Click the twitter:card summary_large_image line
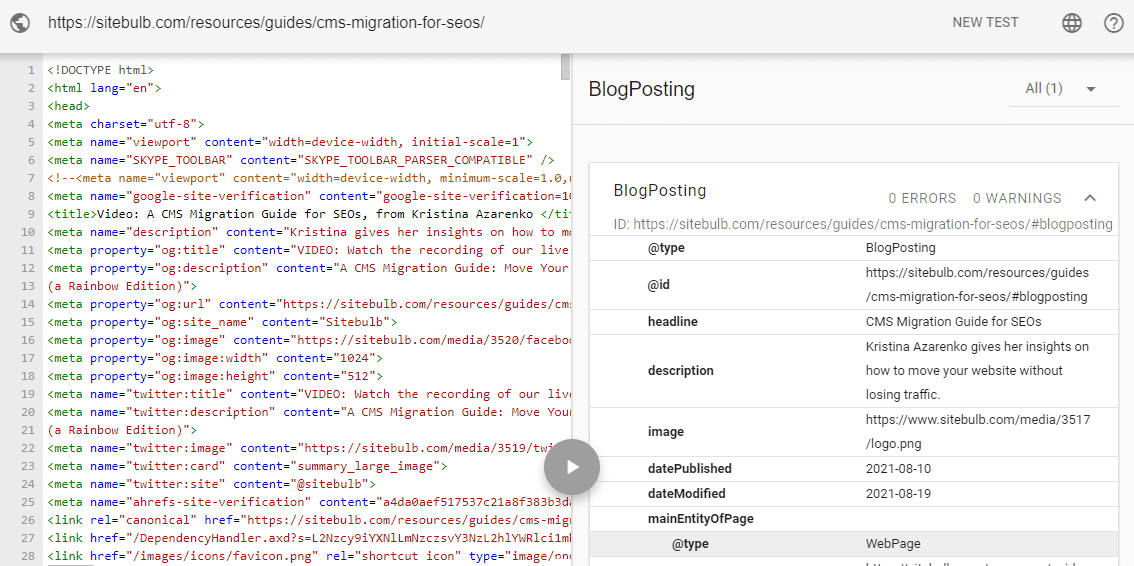1134x566 pixels. [247, 466]
